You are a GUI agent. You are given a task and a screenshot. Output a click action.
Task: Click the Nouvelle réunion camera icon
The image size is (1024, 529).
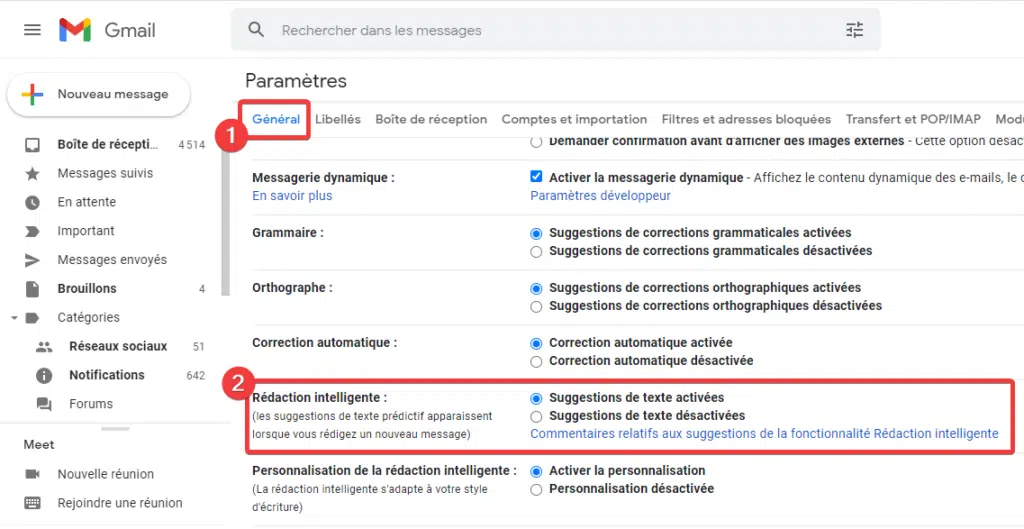(32, 474)
